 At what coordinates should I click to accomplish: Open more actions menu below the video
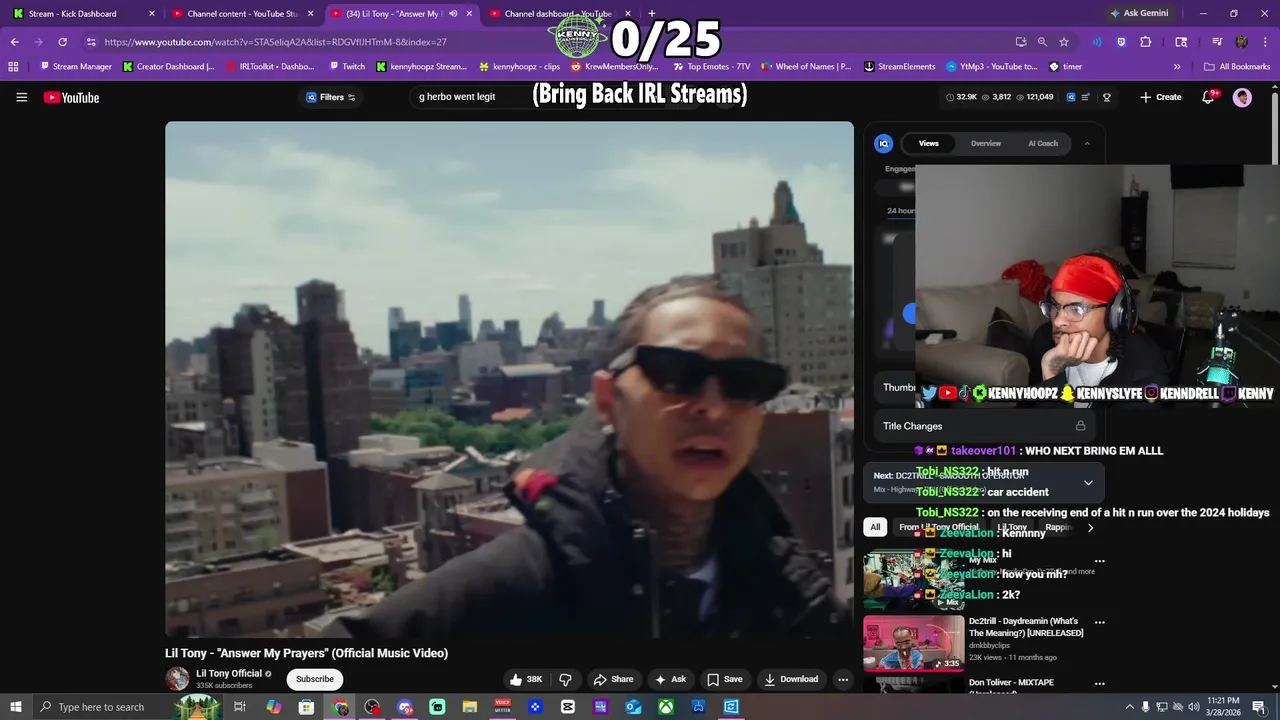click(843, 679)
